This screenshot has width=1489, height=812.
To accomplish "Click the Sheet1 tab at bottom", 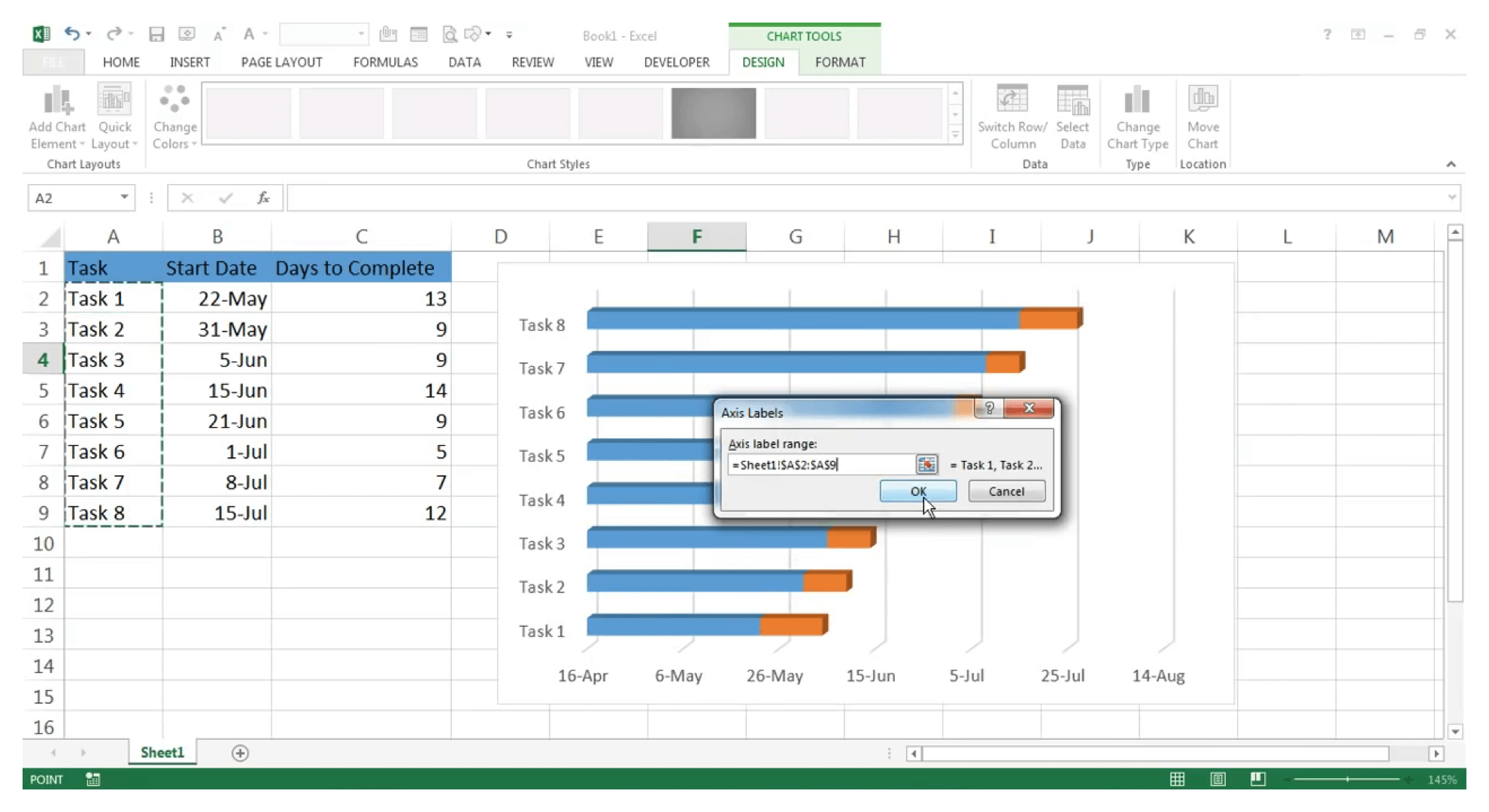I will click(x=162, y=752).
